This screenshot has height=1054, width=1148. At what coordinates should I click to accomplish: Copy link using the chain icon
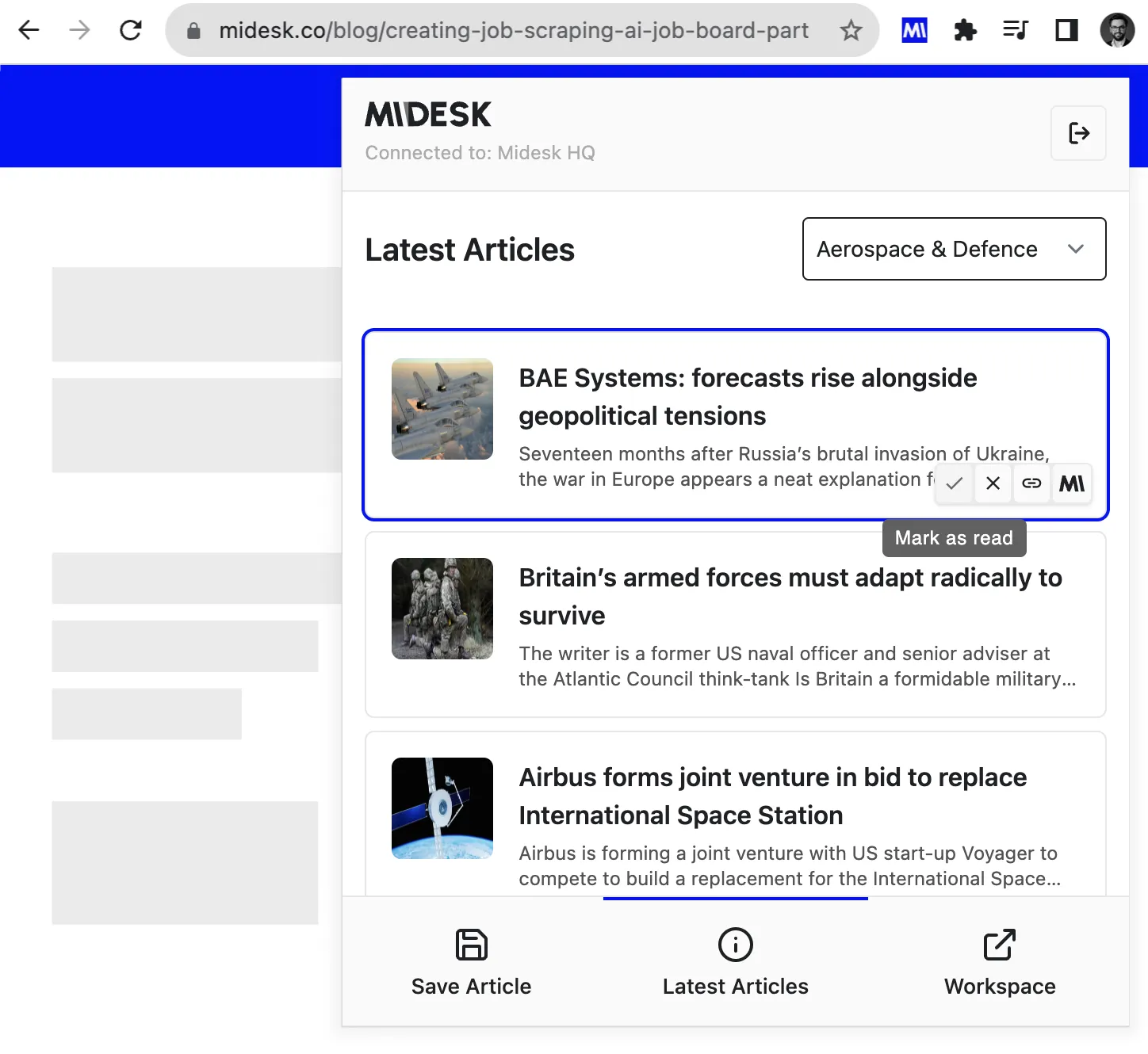click(1031, 483)
